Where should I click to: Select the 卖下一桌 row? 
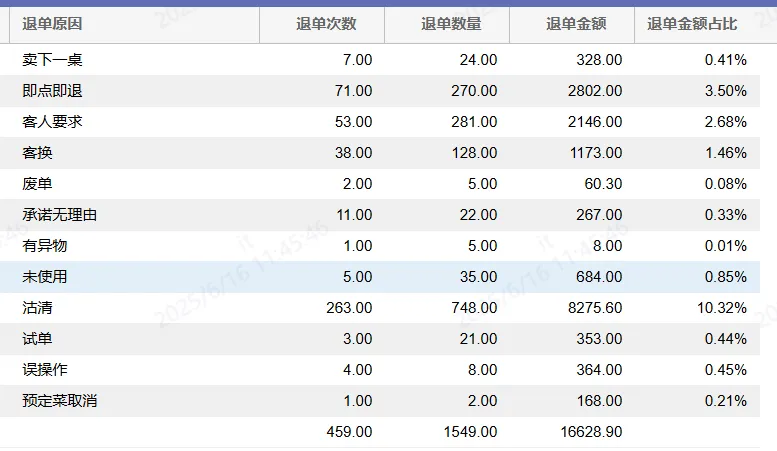coord(52,60)
